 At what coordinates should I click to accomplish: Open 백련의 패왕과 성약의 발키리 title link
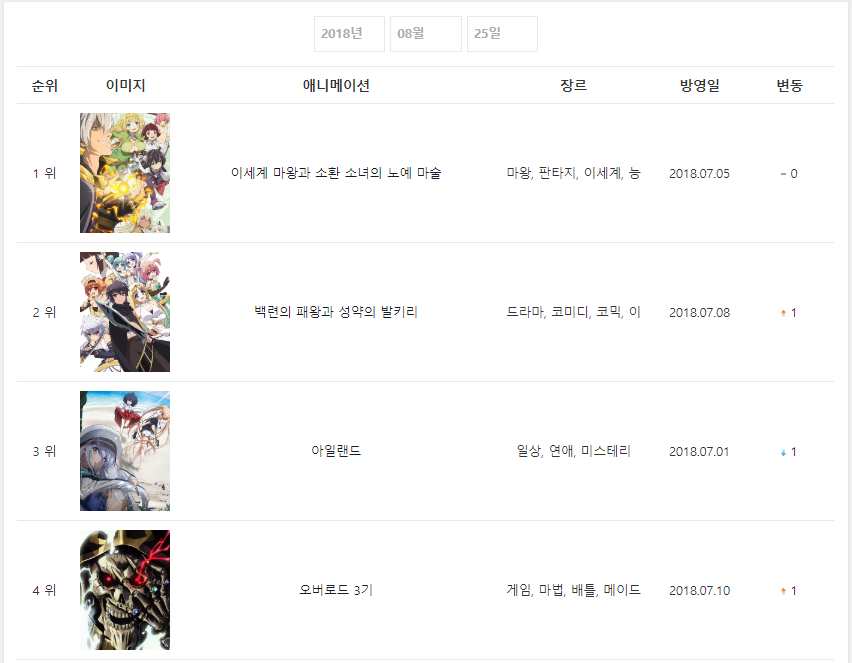[x=336, y=312]
